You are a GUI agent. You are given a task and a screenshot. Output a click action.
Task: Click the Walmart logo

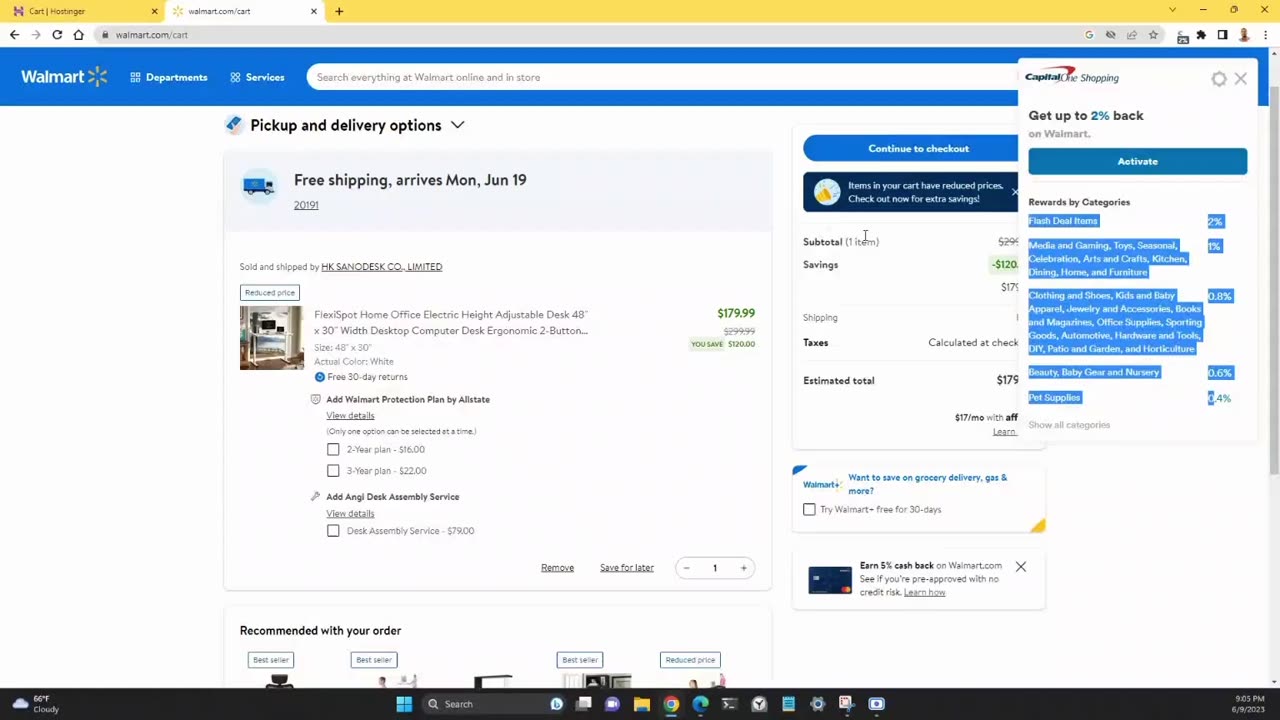pyautogui.click(x=64, y=77)
